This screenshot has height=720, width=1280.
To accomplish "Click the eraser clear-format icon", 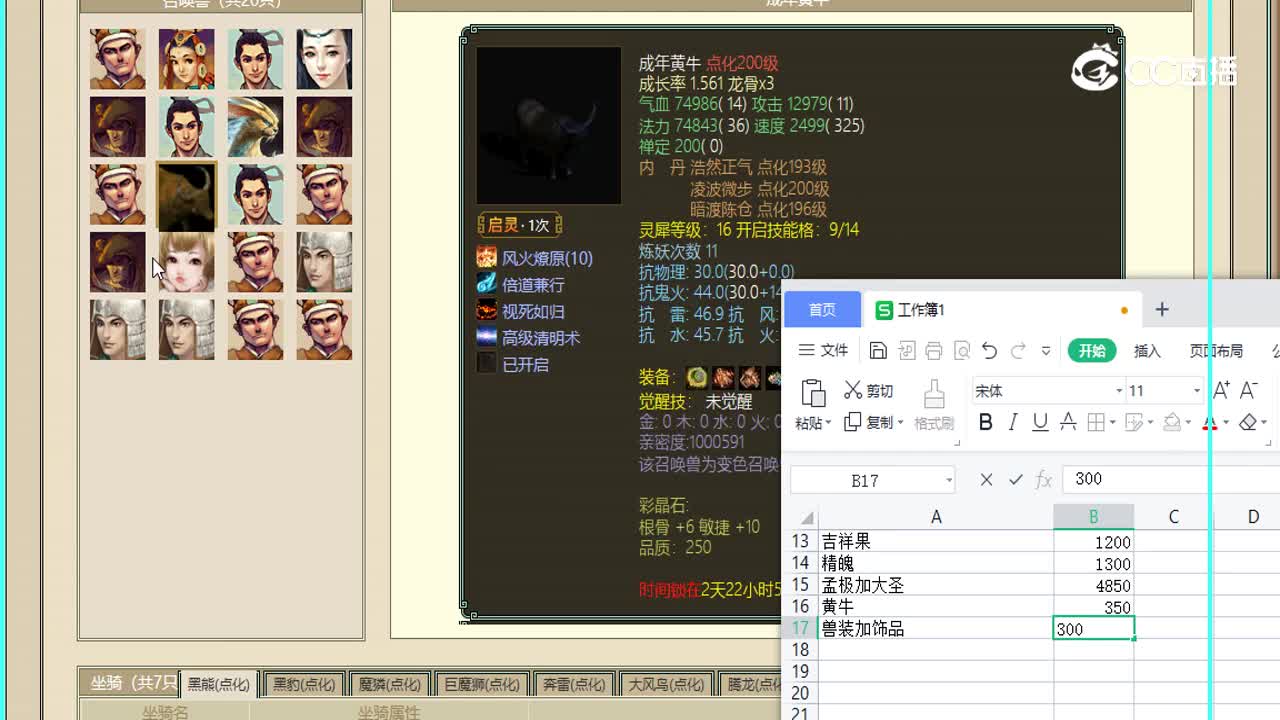I will [1247, 422].
